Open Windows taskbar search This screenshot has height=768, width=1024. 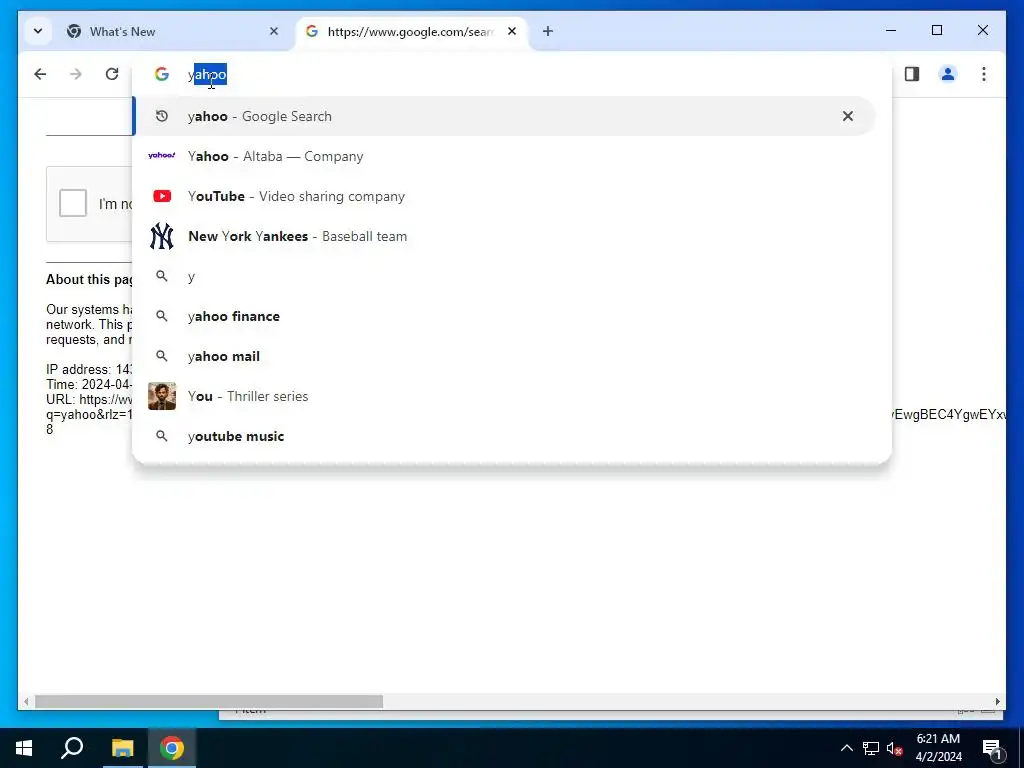coord(72,748)
